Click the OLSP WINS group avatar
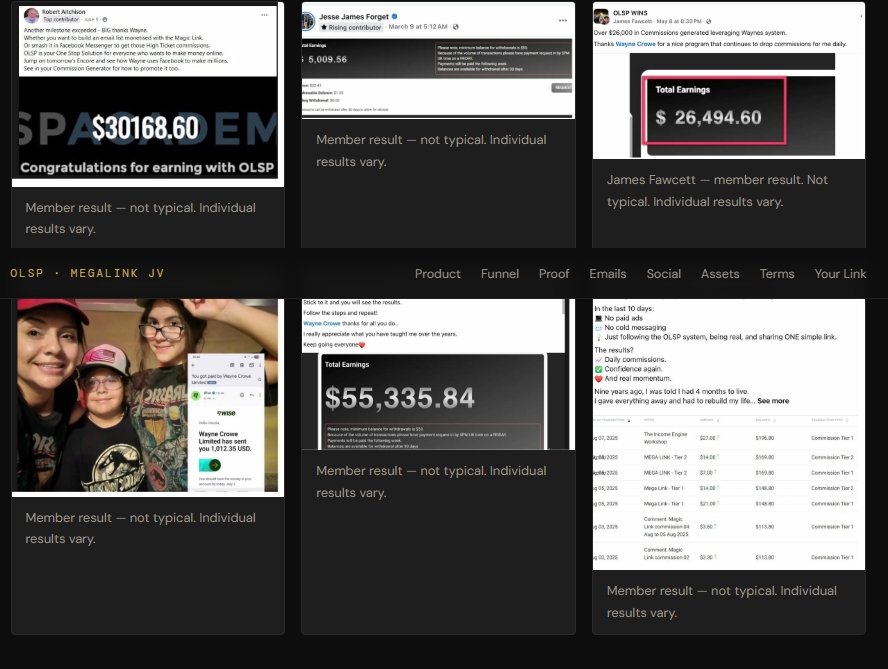This screenshot has width=888, height=669. (602, 16)
